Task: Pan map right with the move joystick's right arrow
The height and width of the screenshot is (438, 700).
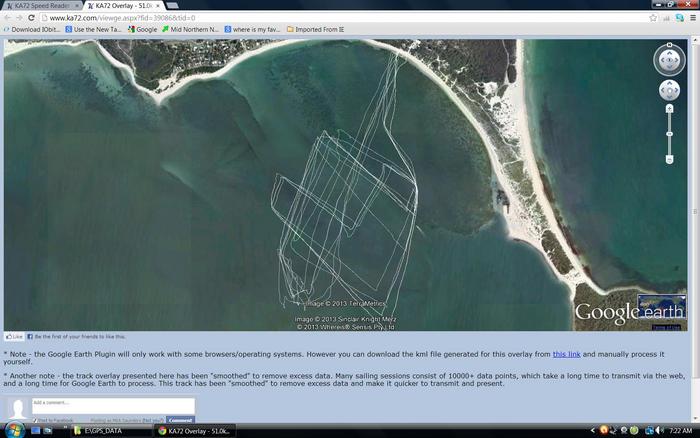Action: [676, 90]
